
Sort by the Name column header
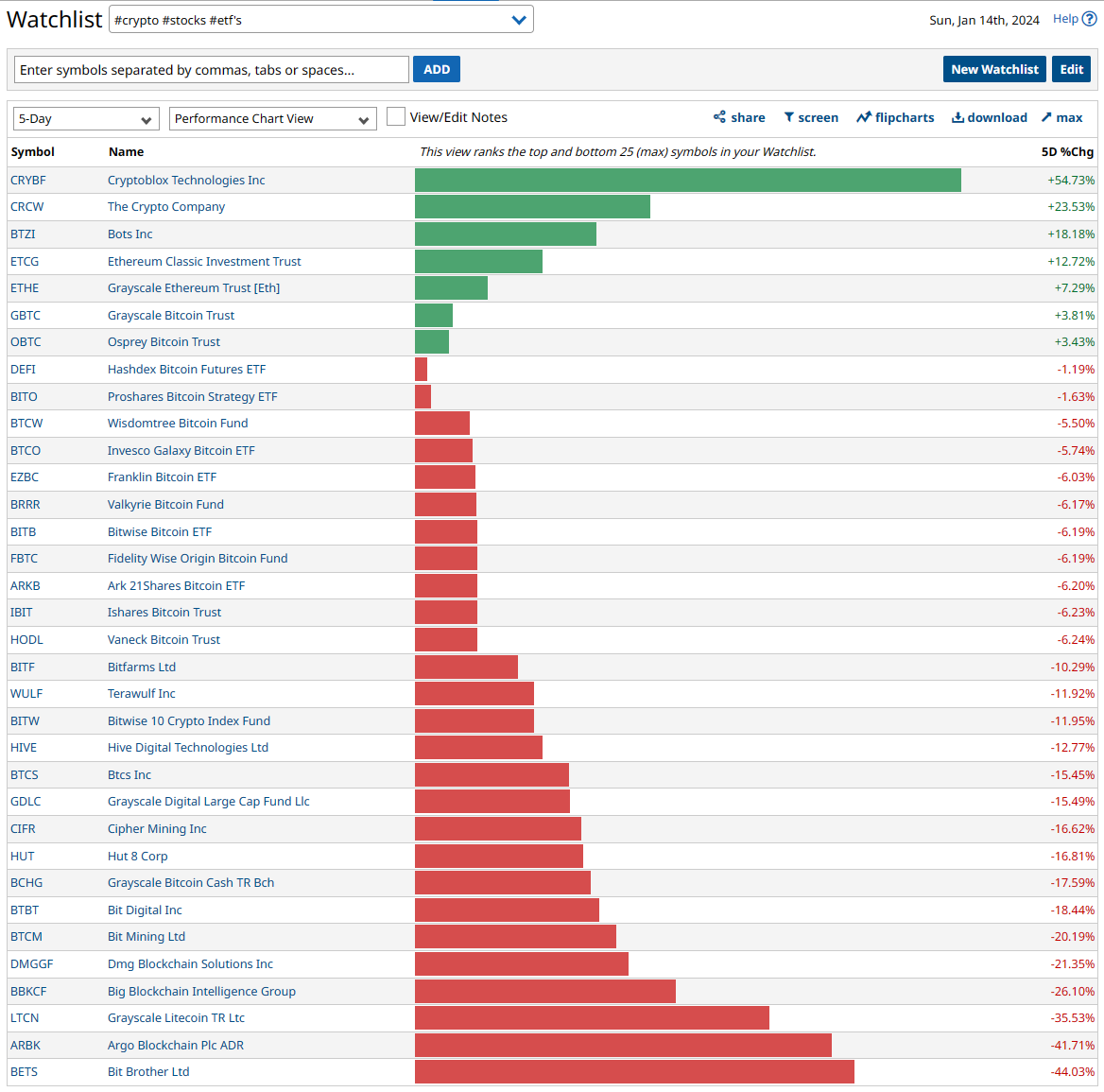(x=126, y=152)
